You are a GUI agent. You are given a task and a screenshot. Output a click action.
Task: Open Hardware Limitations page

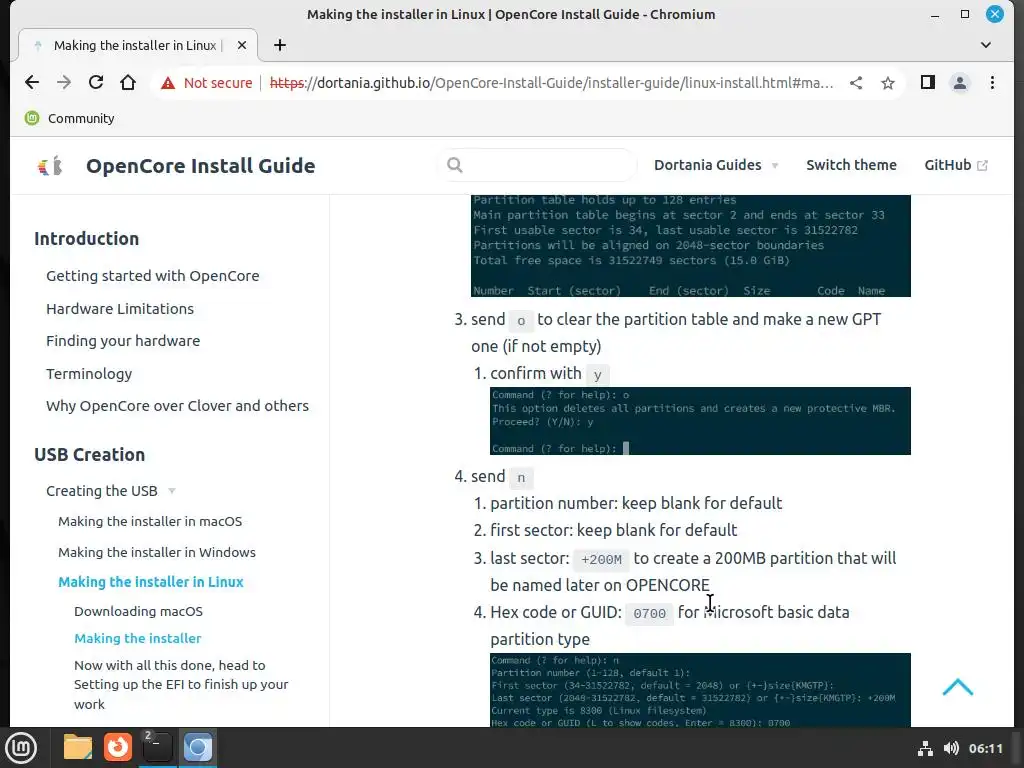pyautogui.click(x=120, y=309)
